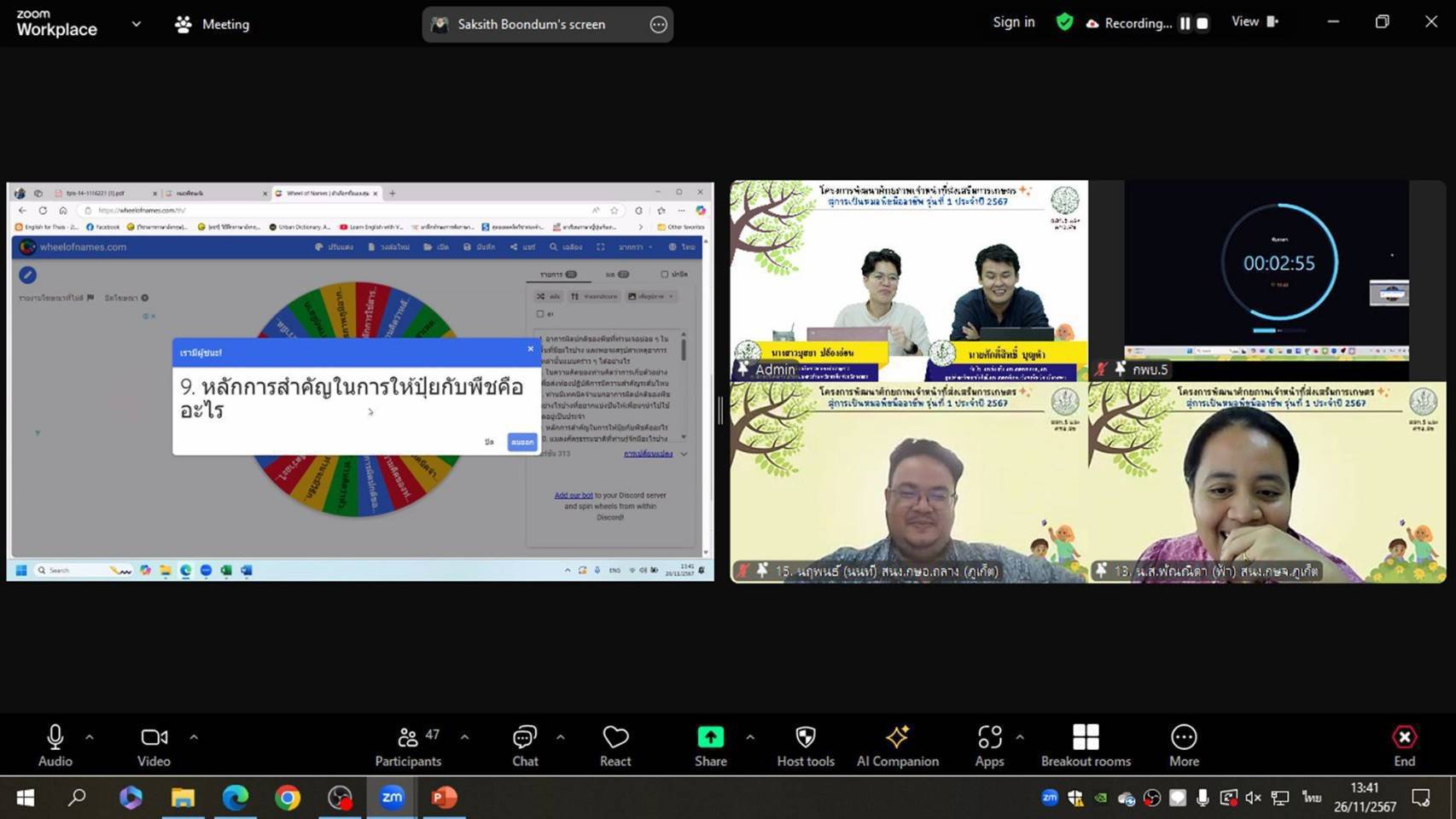Click 'Add our bot' link in shared screen

pyautogui.click(x=574, y=495)
